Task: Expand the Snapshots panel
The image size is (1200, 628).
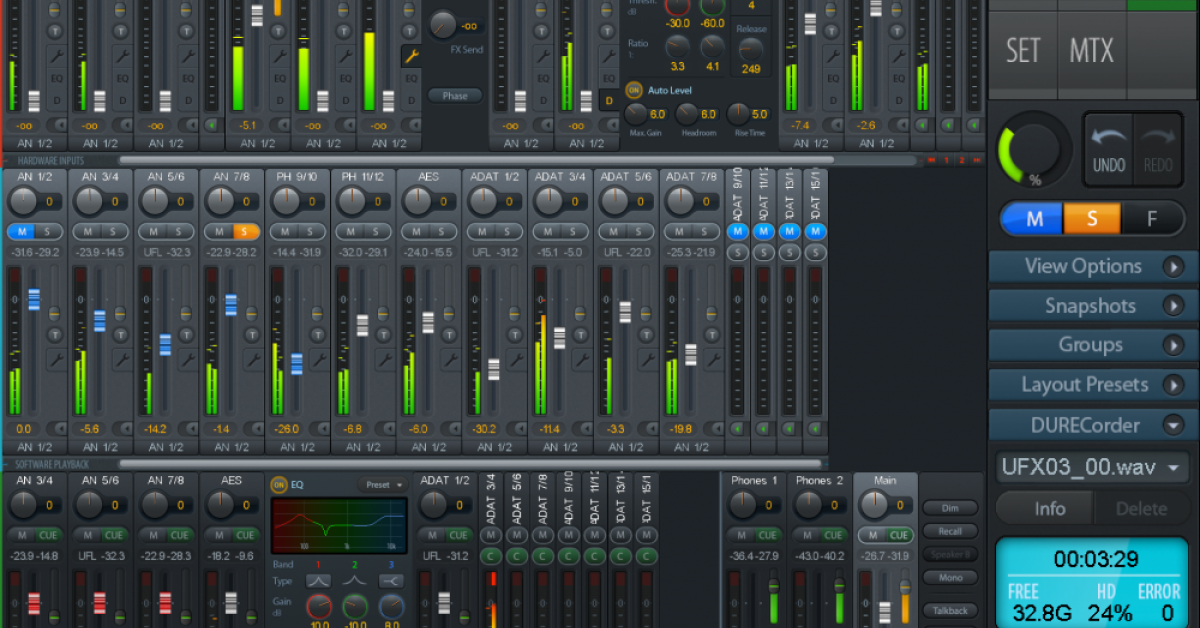Action: (1090, 305)
